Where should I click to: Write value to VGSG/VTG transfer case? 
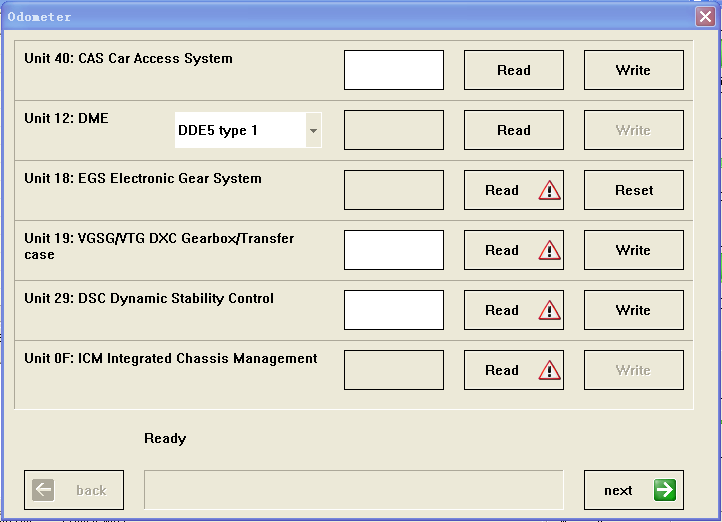(633, 250)
